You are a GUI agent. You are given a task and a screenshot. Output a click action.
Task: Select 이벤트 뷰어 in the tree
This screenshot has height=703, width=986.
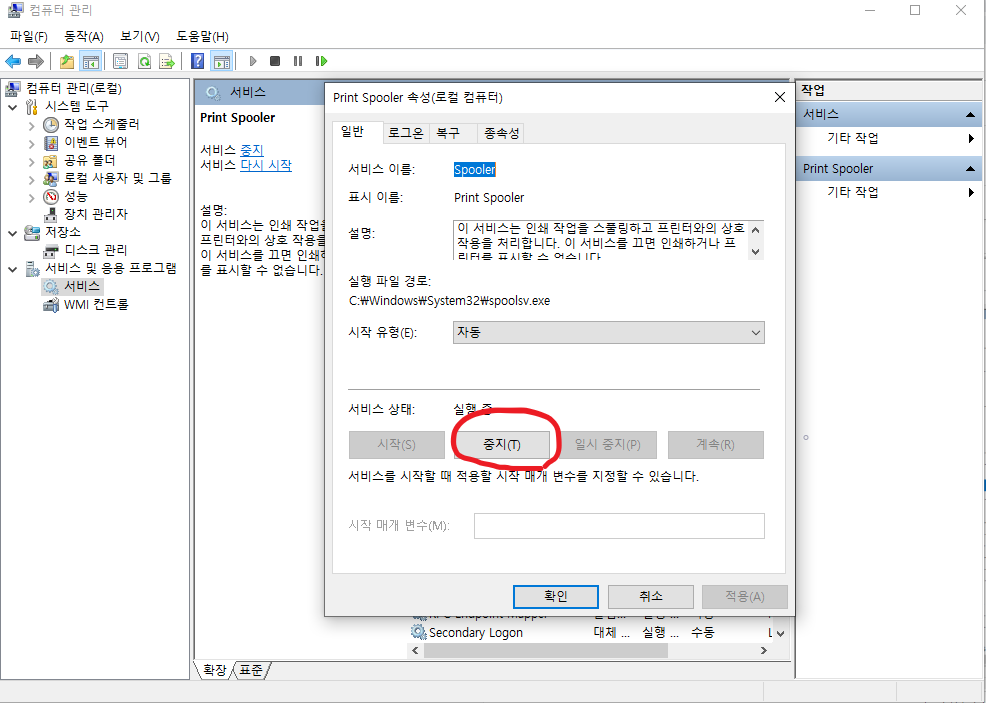(96, 142)
